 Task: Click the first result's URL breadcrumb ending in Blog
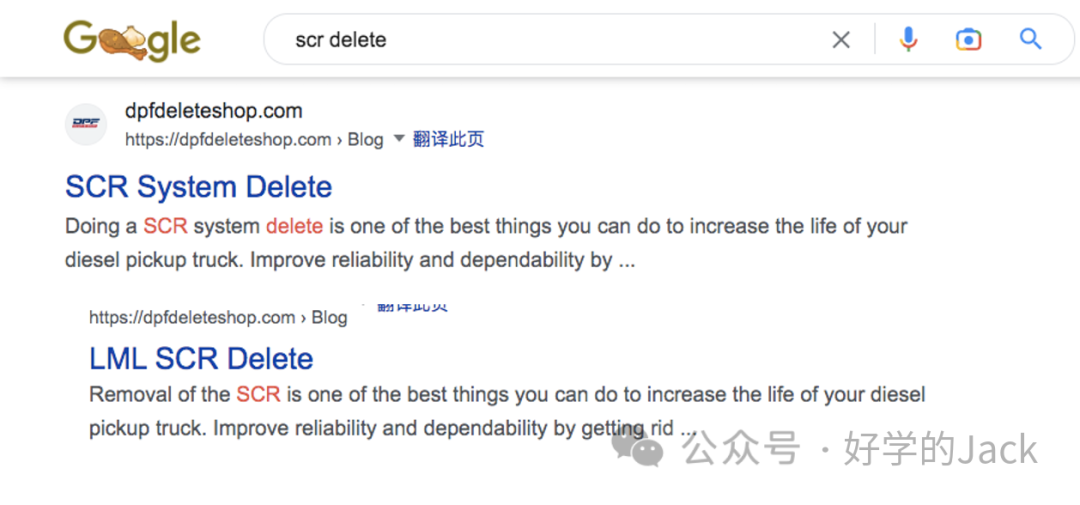254,140
